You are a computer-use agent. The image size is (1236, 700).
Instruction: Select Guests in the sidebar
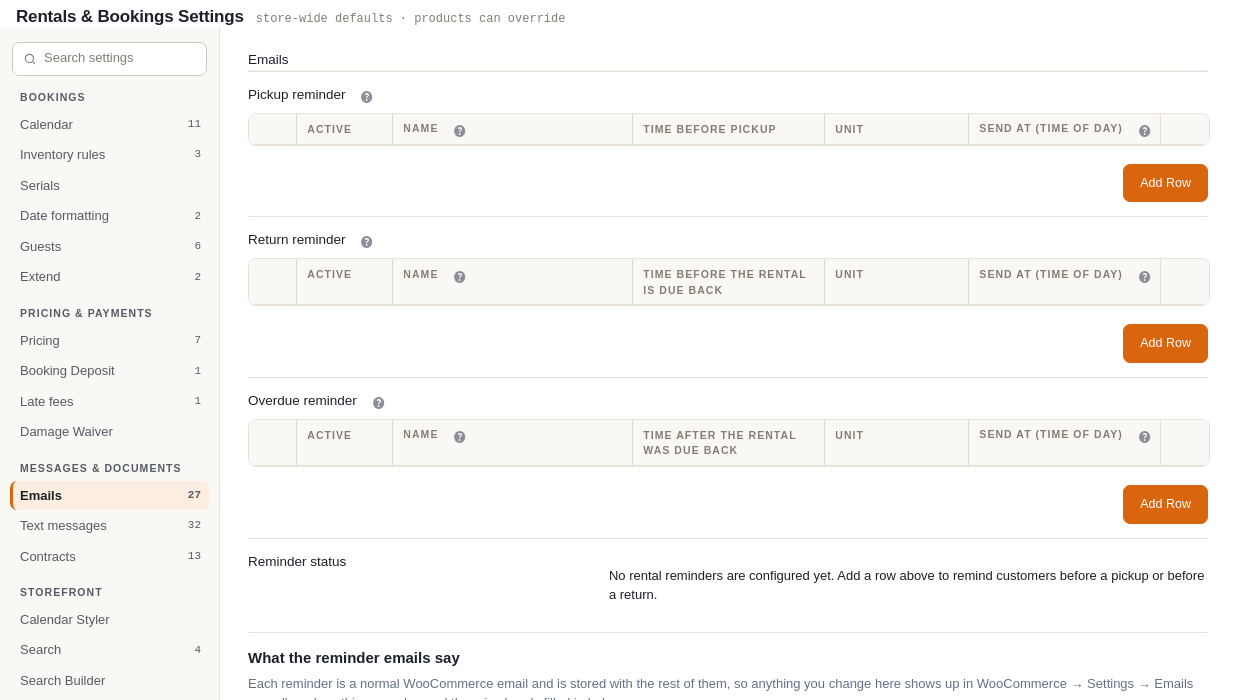coord(110,247)
